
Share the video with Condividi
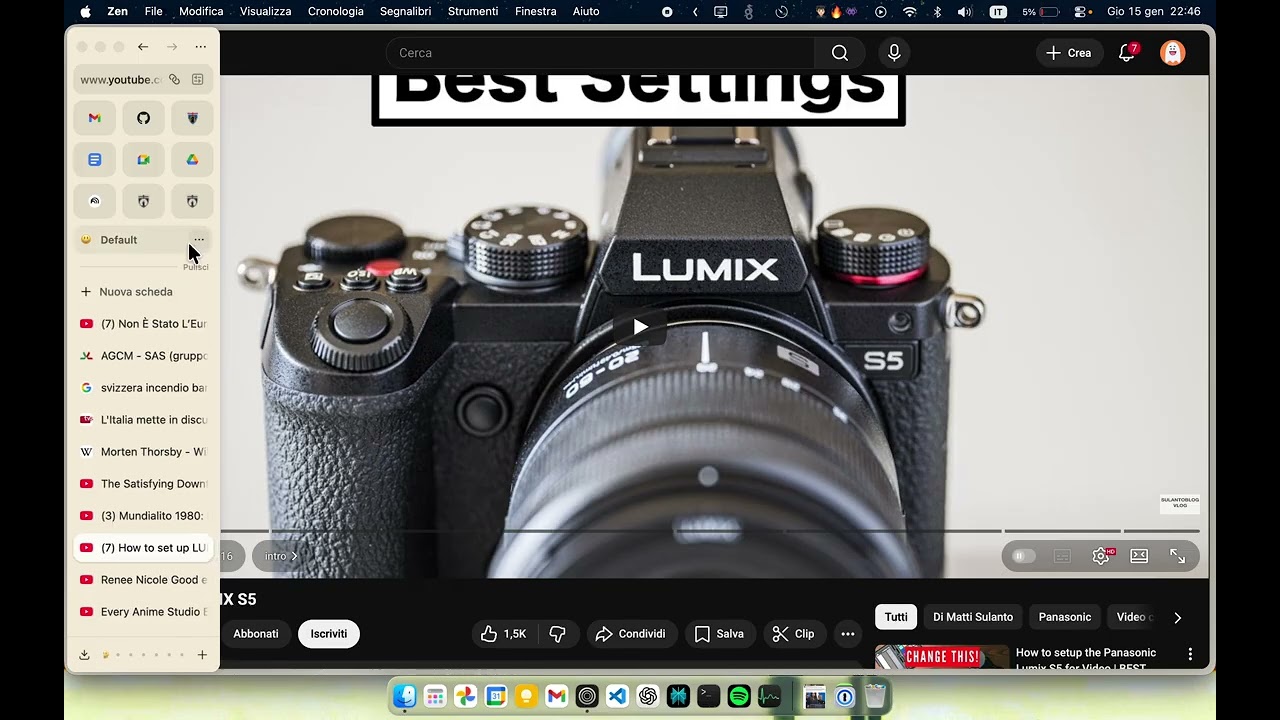point(630,634)
